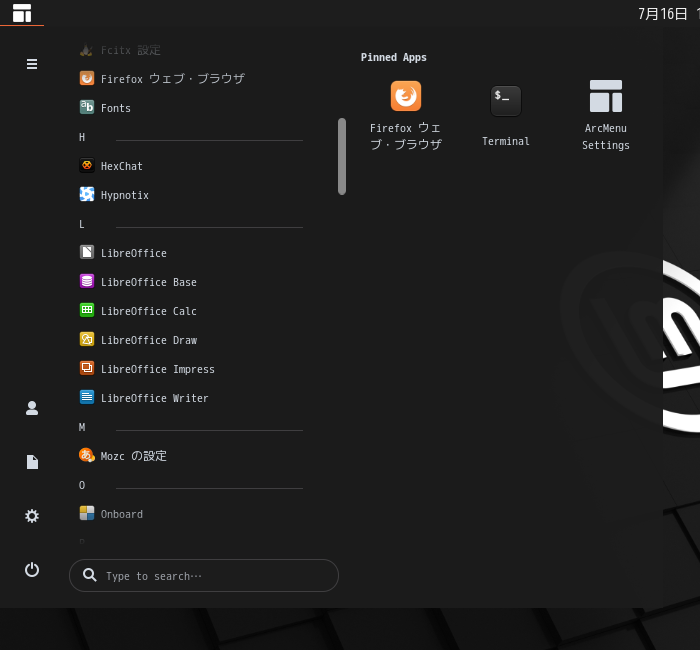The image size is (700, 650).
Task: Click the LibreOffice Impress icon
Action: pyautogui.click(x=87, y=368)
